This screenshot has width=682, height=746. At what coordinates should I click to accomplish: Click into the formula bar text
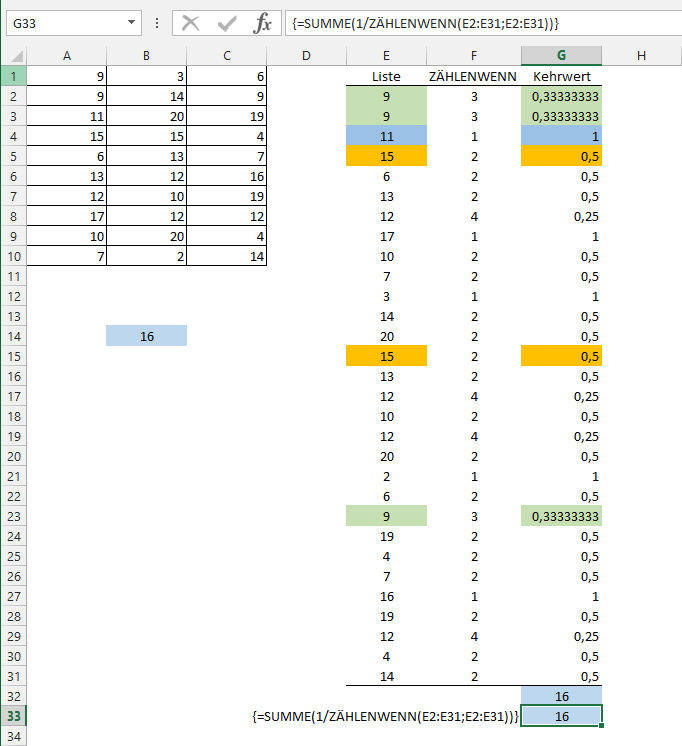tap(480, 23)
